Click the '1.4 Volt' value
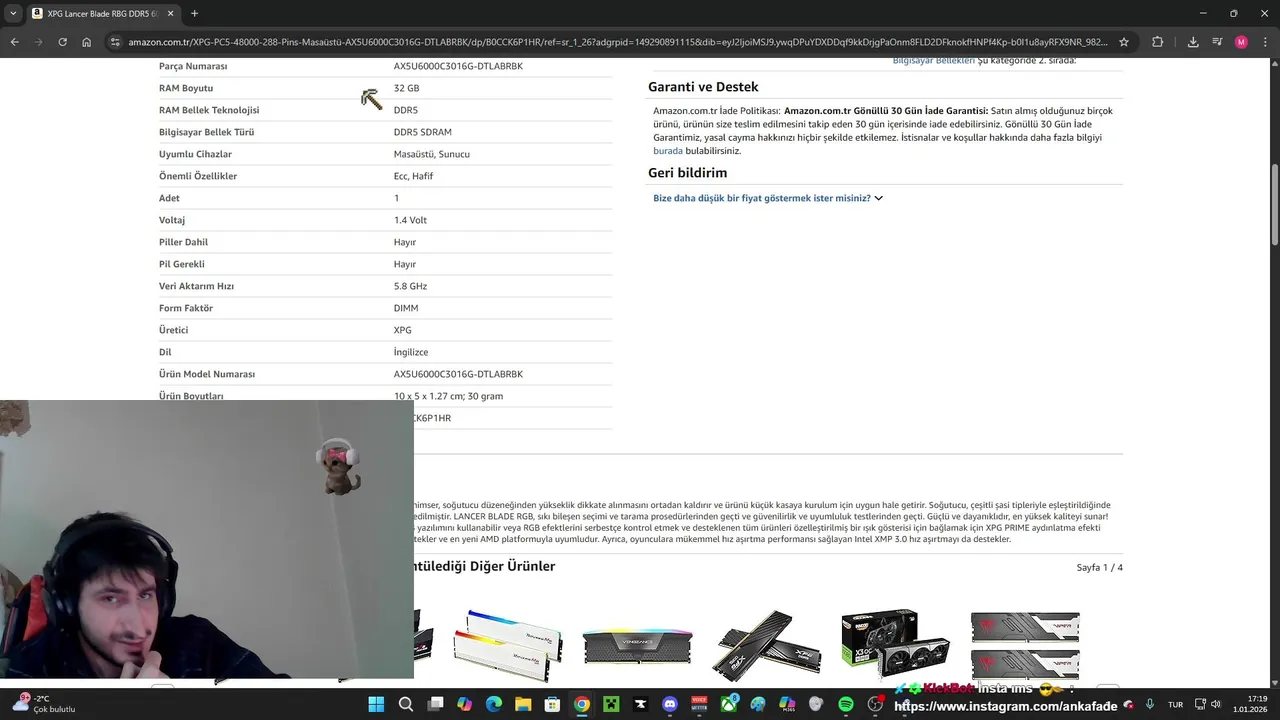1280x720 pixels. 410,220
